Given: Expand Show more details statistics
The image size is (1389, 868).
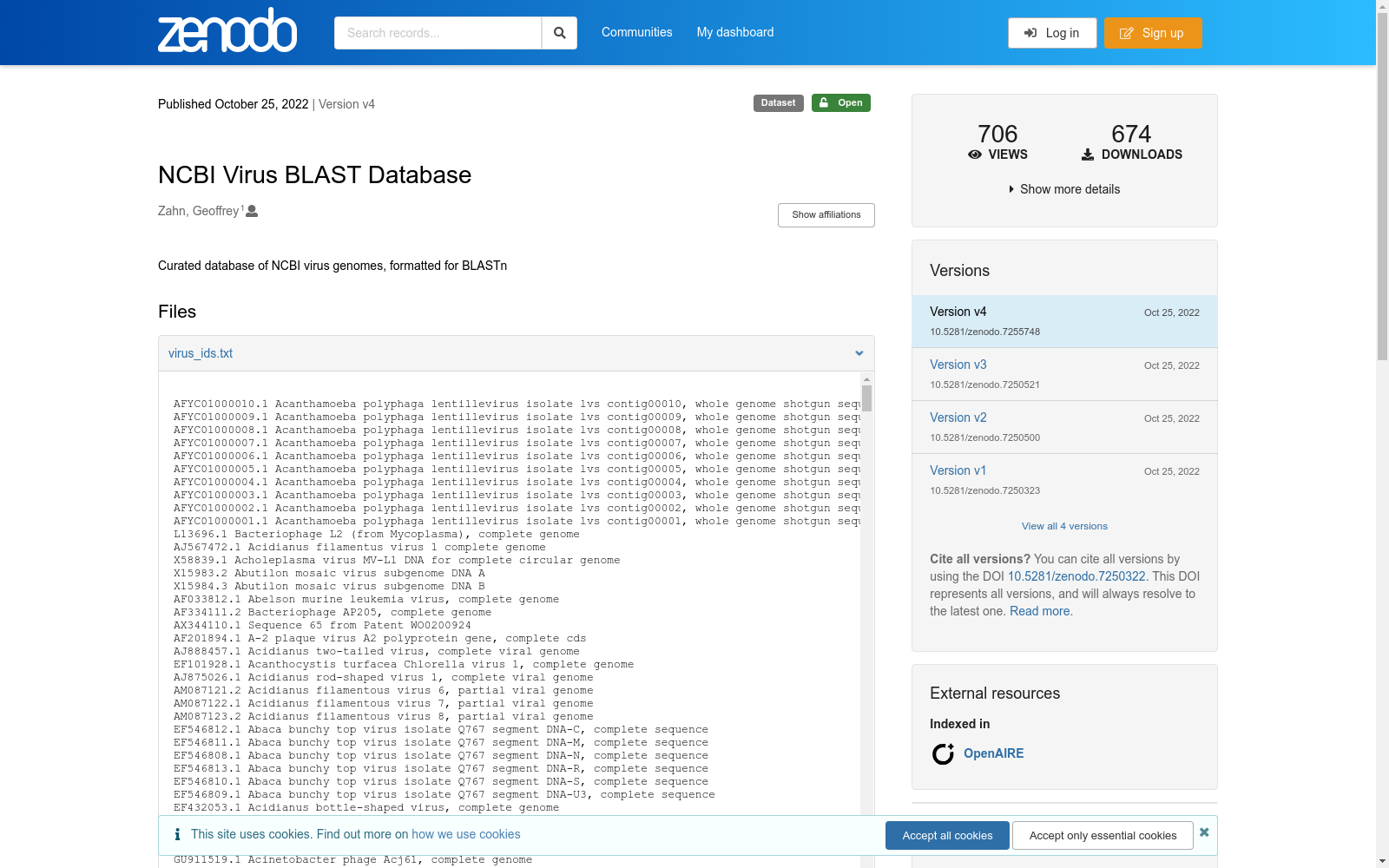Looking at the screenshot, I should (x=1064, y=189).
